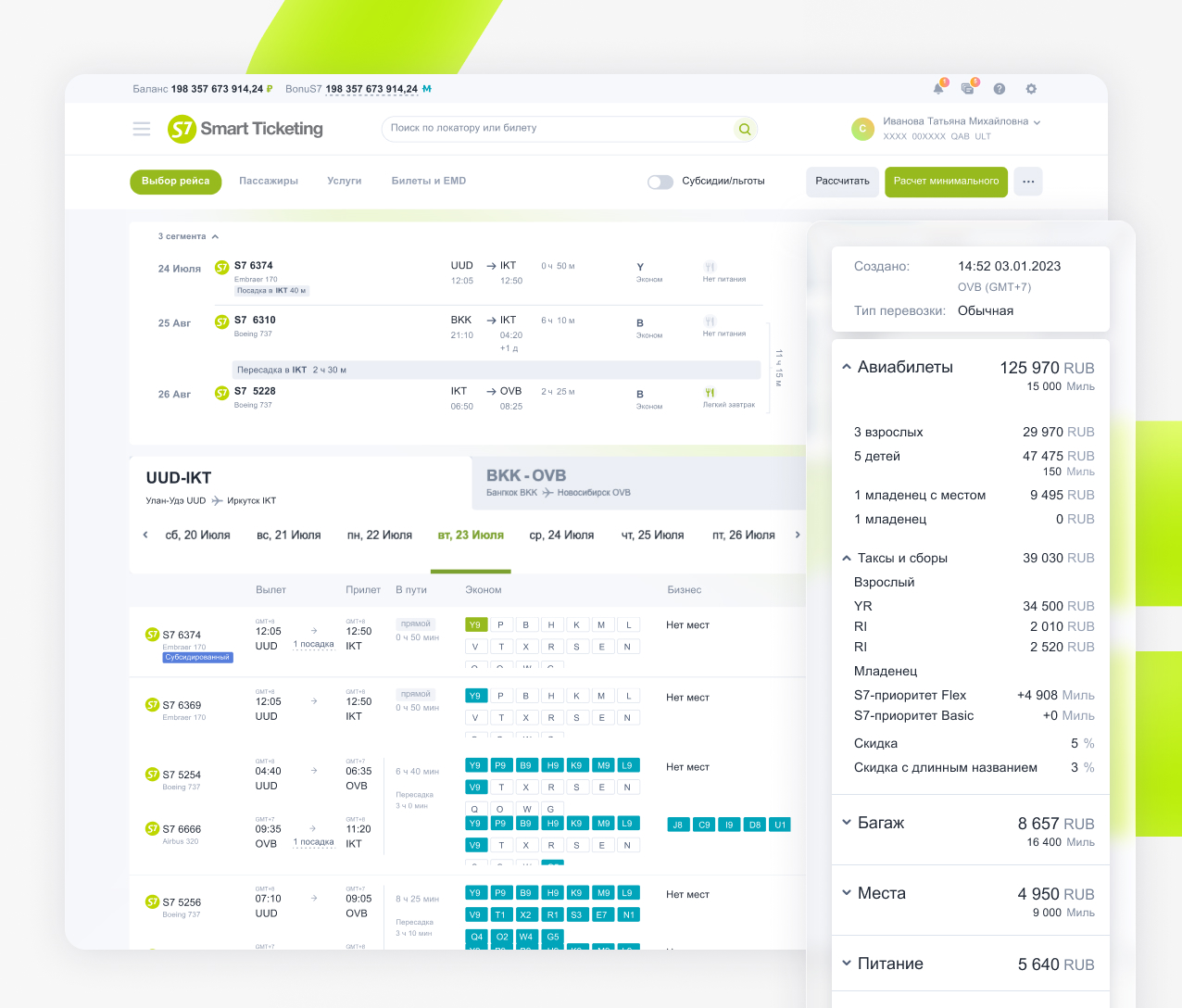Screen dimensions: 1182x1008
Task: Open user profile dropdown for Иванова Татьяна
Action: tap(1037, 122)
